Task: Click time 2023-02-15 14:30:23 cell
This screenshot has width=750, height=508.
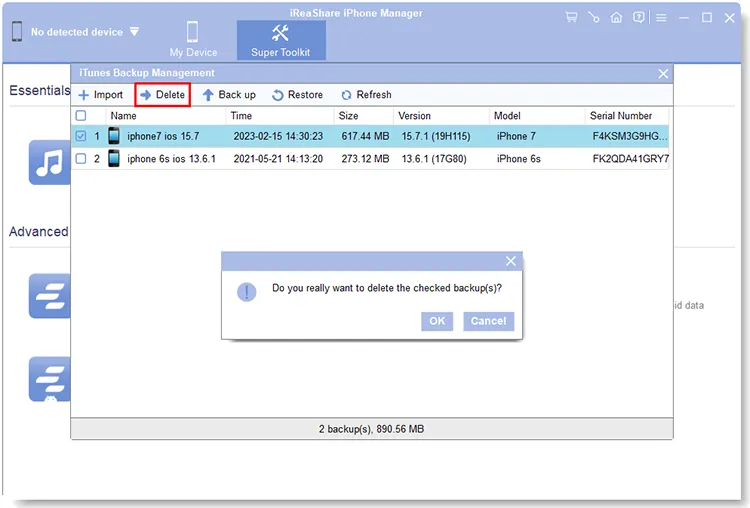Action: (278, 136)
